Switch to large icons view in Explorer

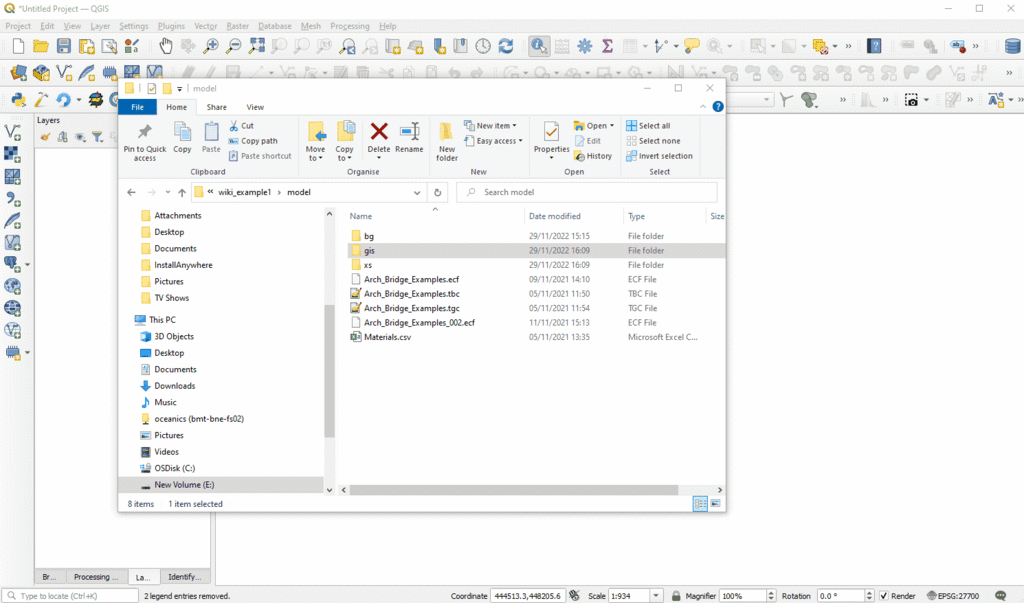pos(715,504)
